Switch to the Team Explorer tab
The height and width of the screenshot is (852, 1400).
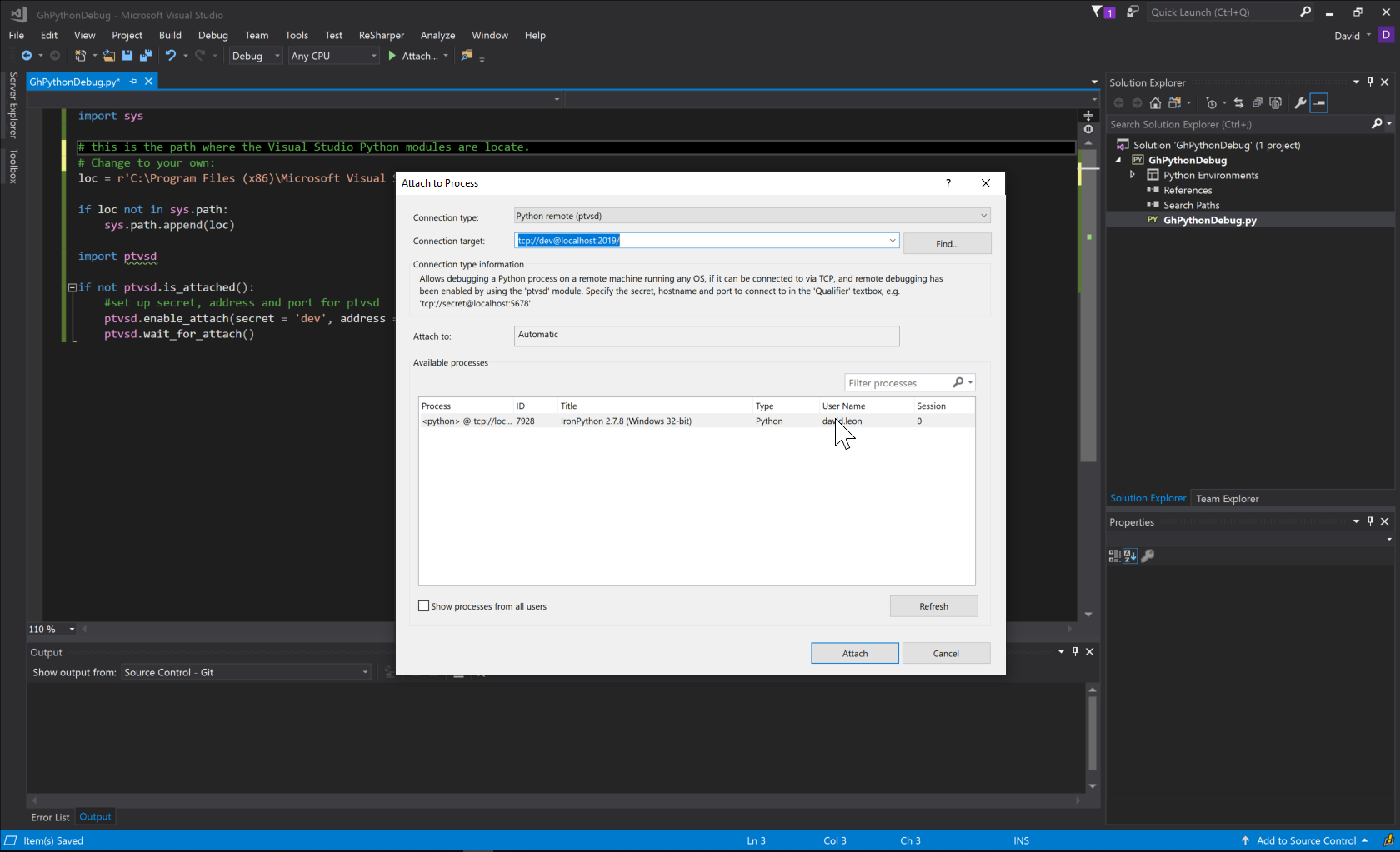pos(1227,499)
